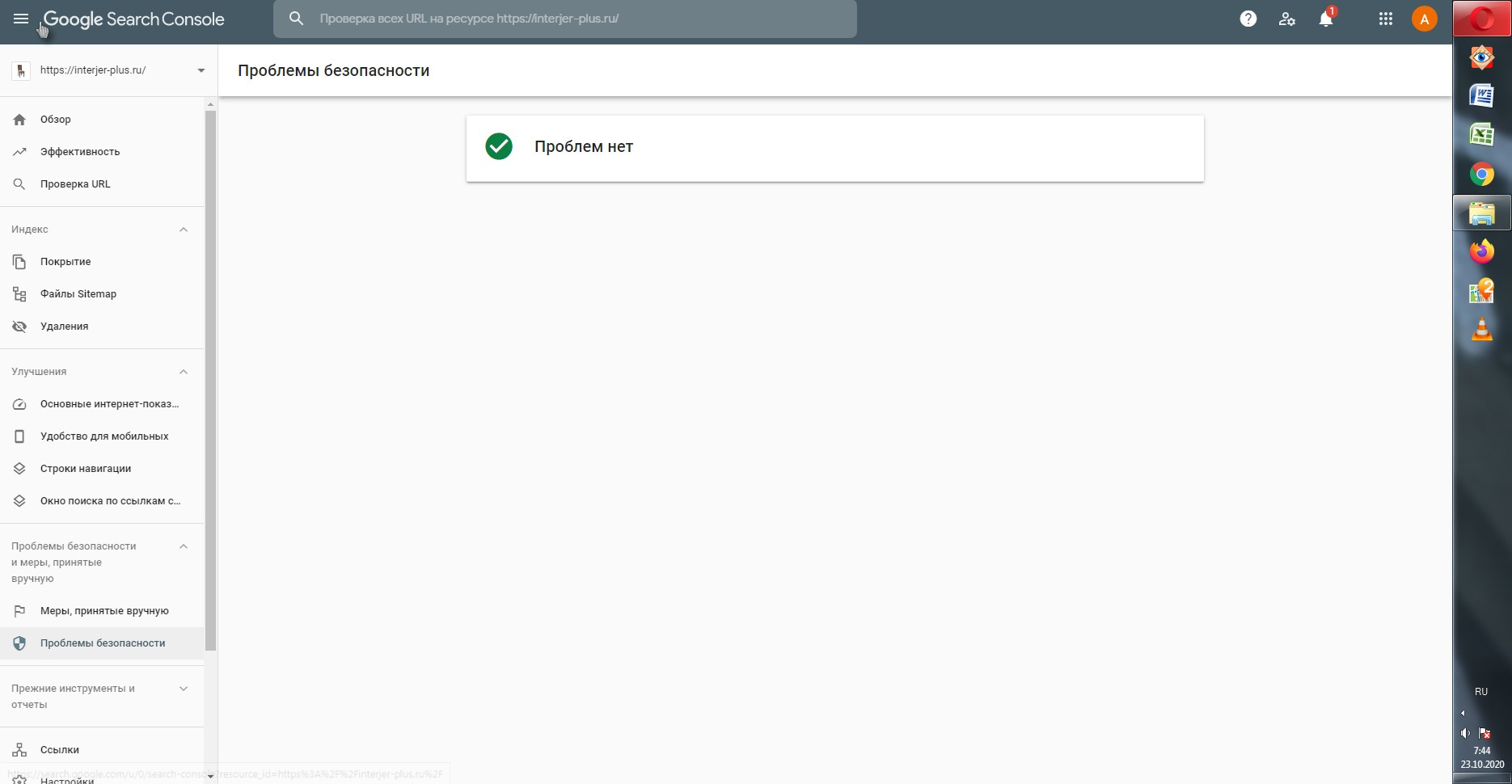
Task: Click the magnifier icon beside Проверка URL
Action: 19,184
